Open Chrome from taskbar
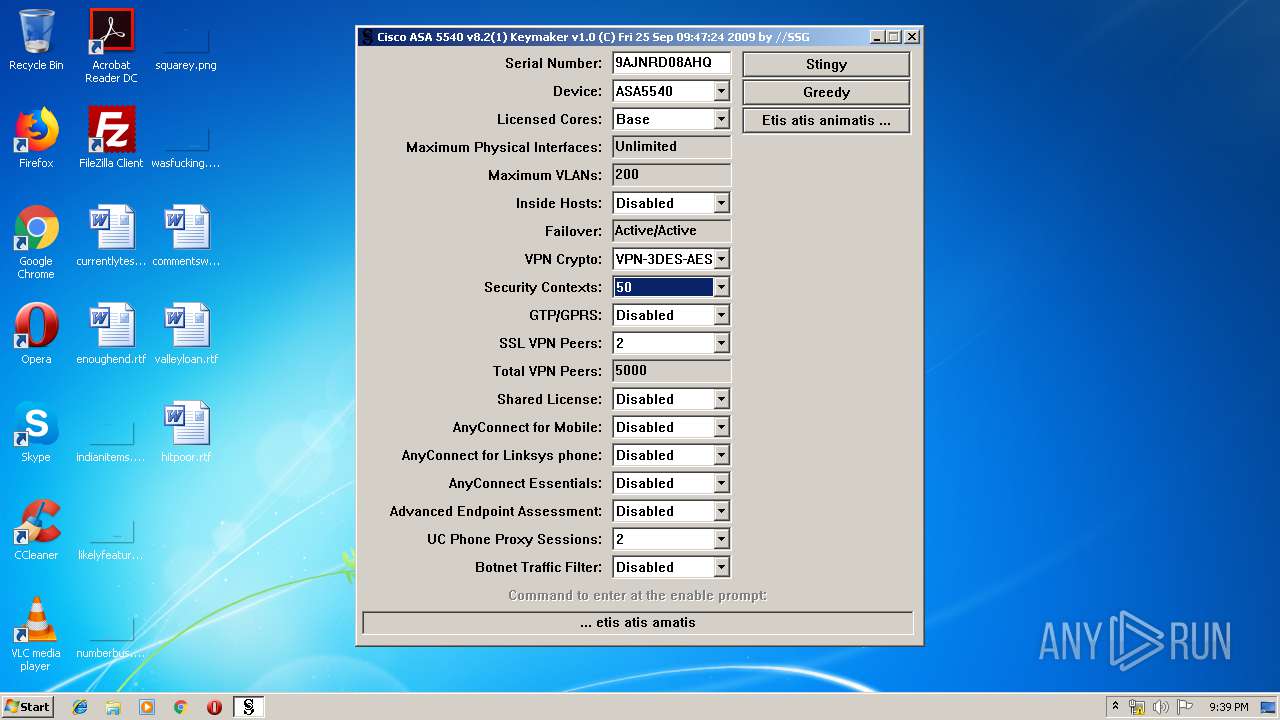The image size is (1280, 720). click(181, 707)
